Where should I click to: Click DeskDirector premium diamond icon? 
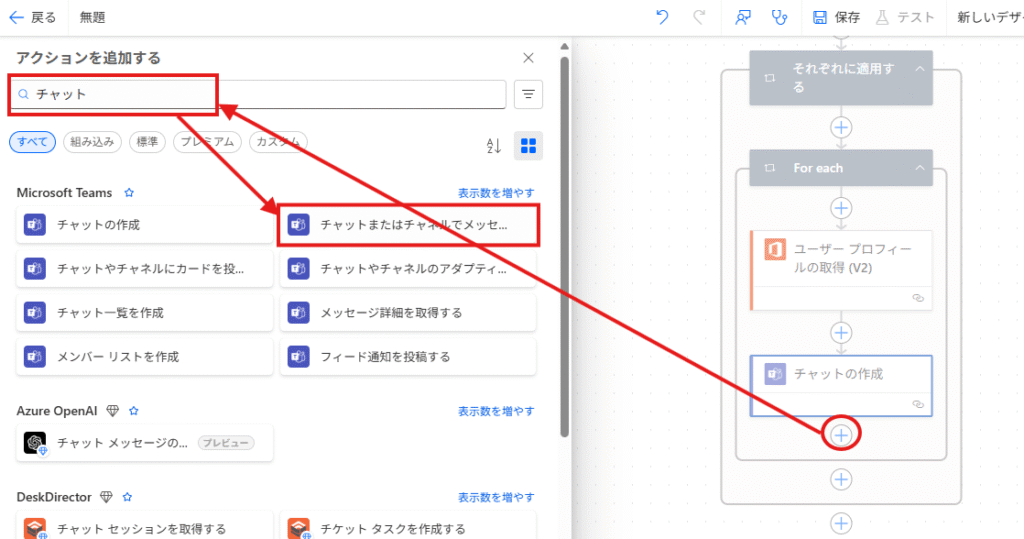click(106, 497)
